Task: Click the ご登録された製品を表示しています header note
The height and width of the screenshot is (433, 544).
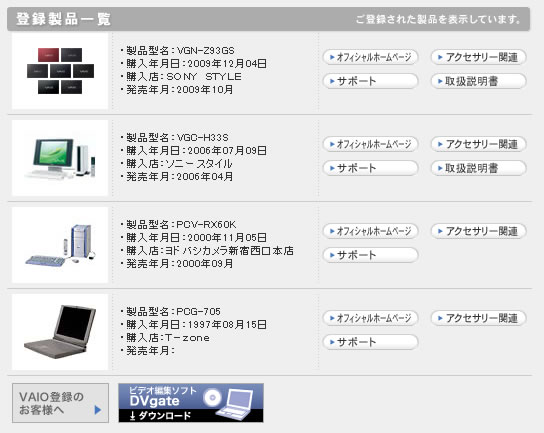Action: [438, 19]
